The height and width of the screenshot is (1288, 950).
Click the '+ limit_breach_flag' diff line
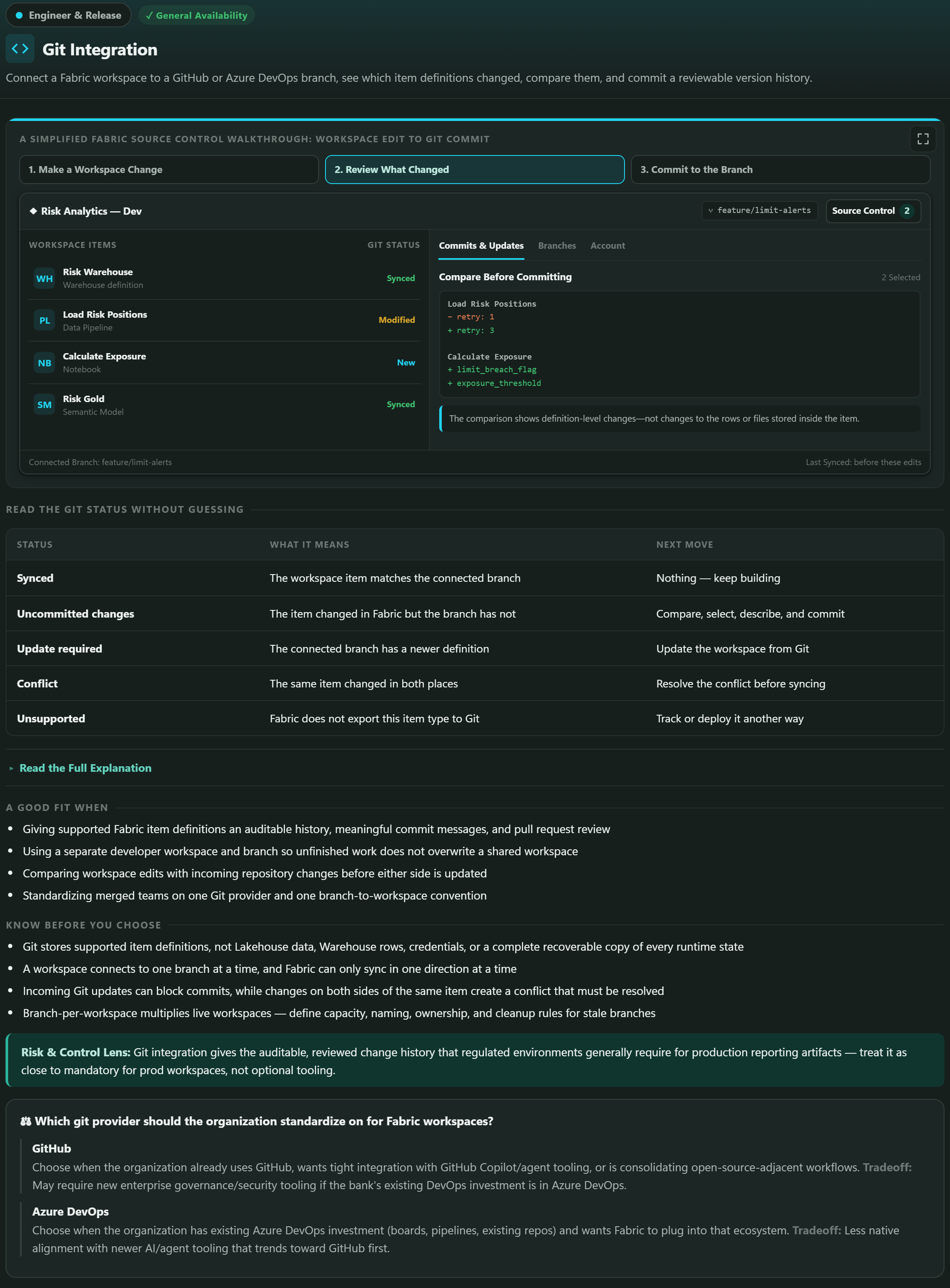click(492, 370)
